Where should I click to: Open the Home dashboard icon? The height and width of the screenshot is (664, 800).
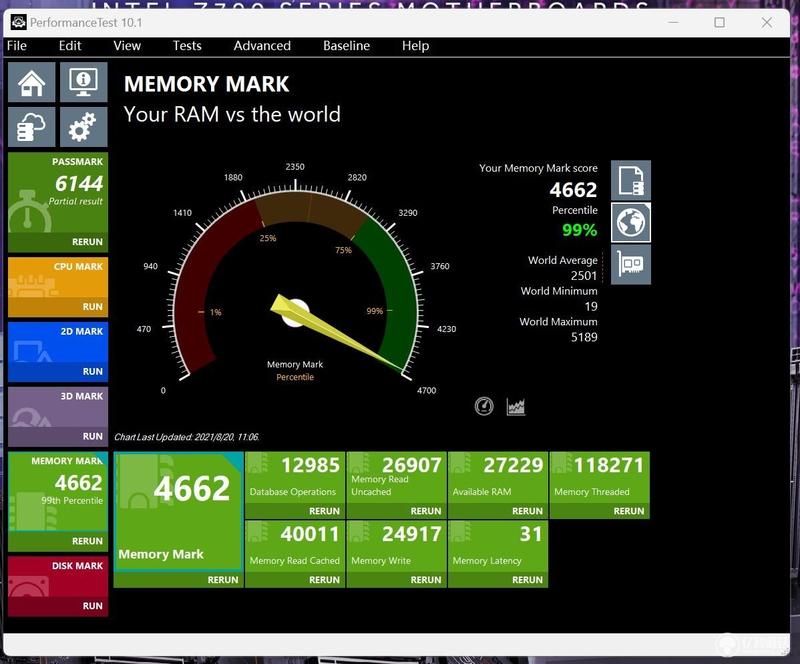click(32, 82)
